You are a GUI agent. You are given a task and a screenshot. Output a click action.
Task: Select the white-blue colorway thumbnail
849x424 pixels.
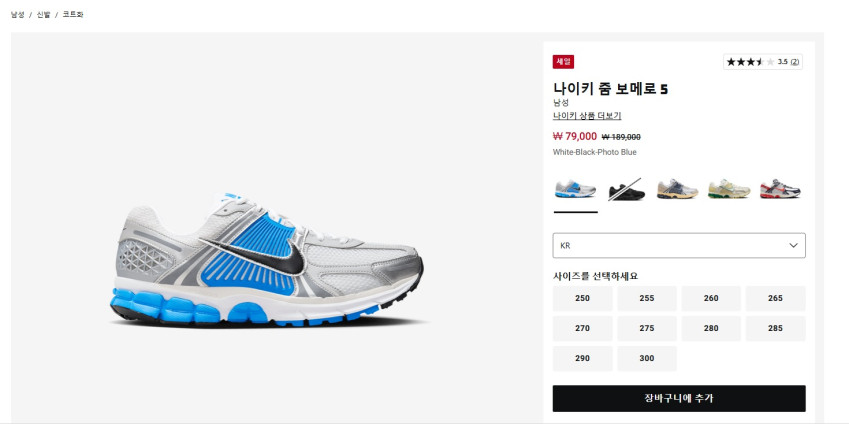(x=575, y=189)
